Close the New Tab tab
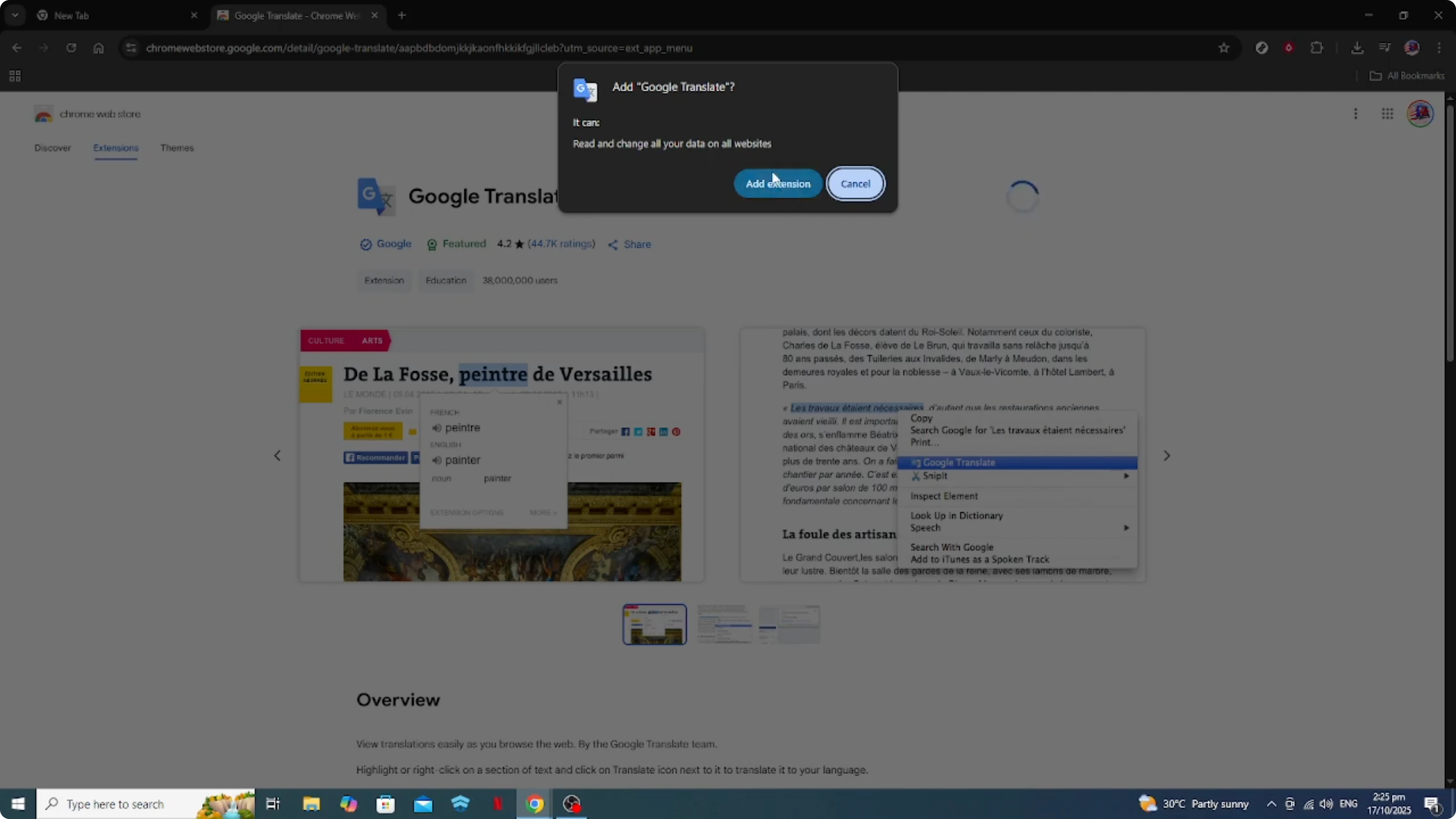This screenshot has width=1456, height=819. pyautogui.click(x=194, y=15)
